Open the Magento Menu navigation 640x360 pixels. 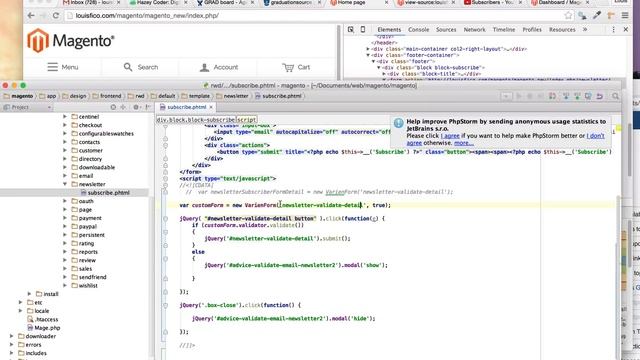click(x=63, y=67)
